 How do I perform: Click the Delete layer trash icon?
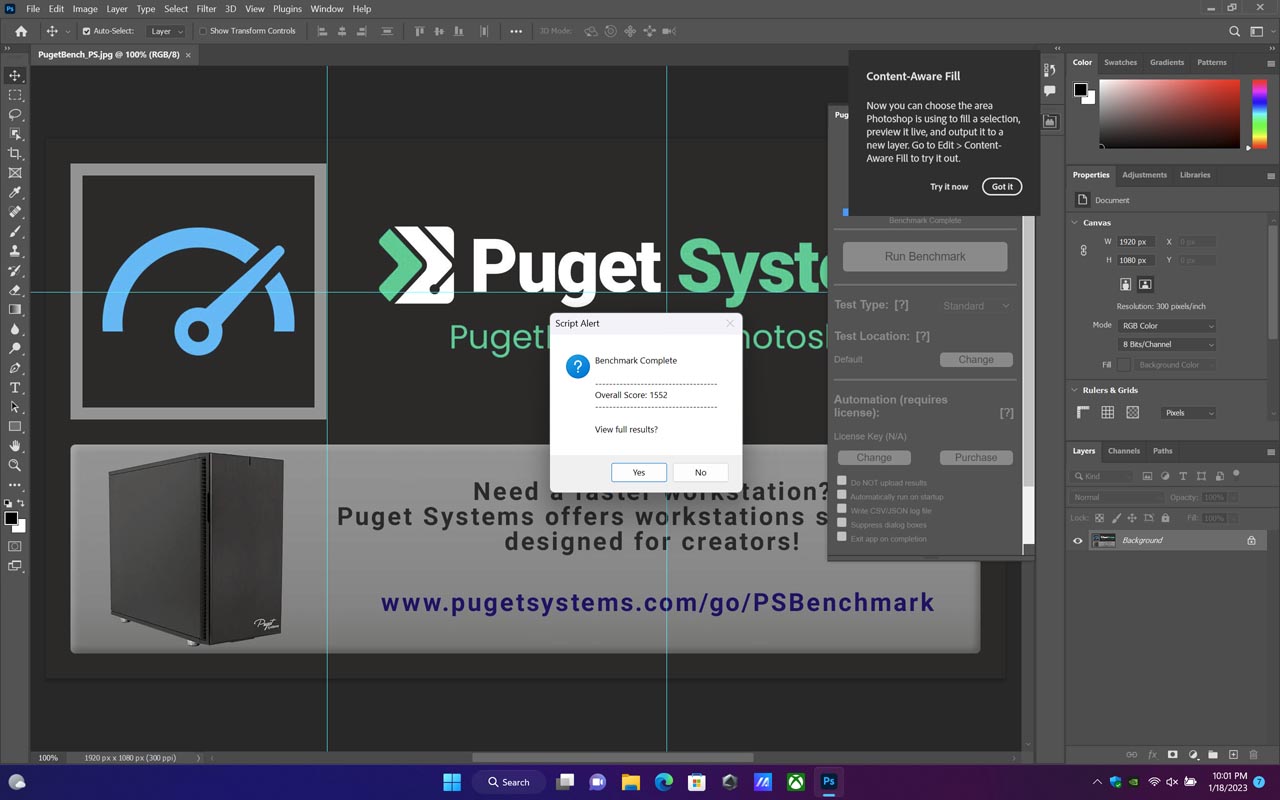pyautogui.click(x=1254, y=754)
